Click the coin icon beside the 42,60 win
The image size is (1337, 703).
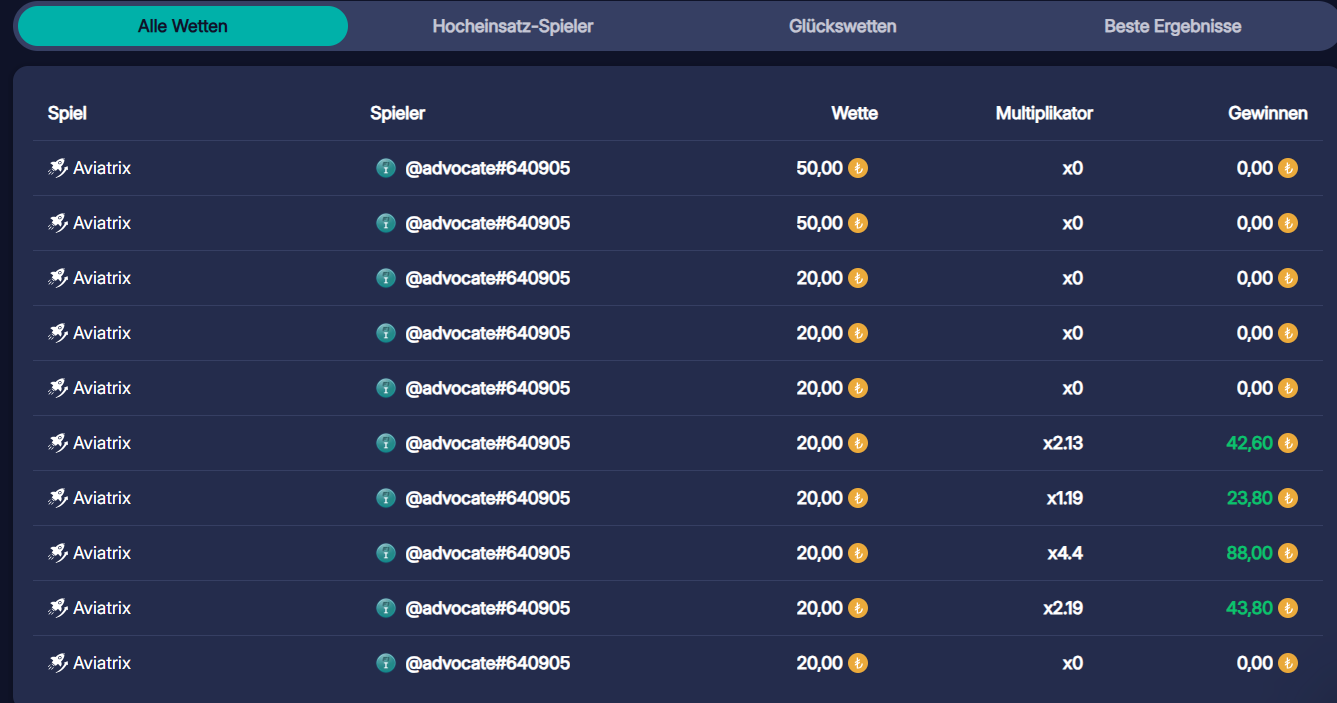point(1288,443)
